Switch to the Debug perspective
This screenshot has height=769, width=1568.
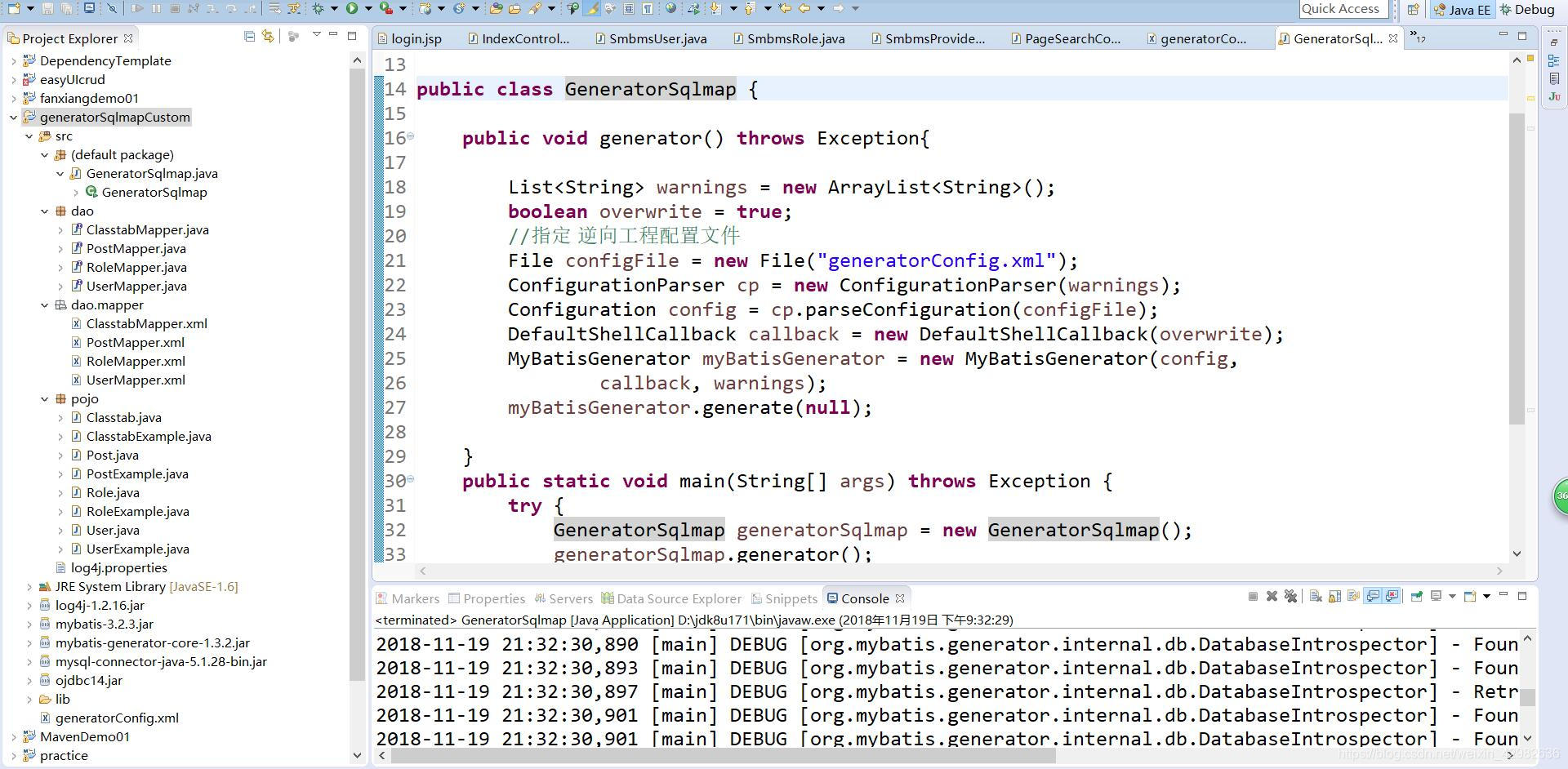click(1527, 10)
